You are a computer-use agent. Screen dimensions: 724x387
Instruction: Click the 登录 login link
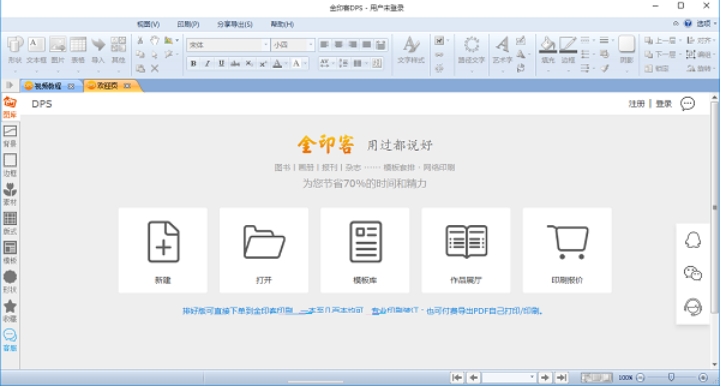[x=664, y=104]
